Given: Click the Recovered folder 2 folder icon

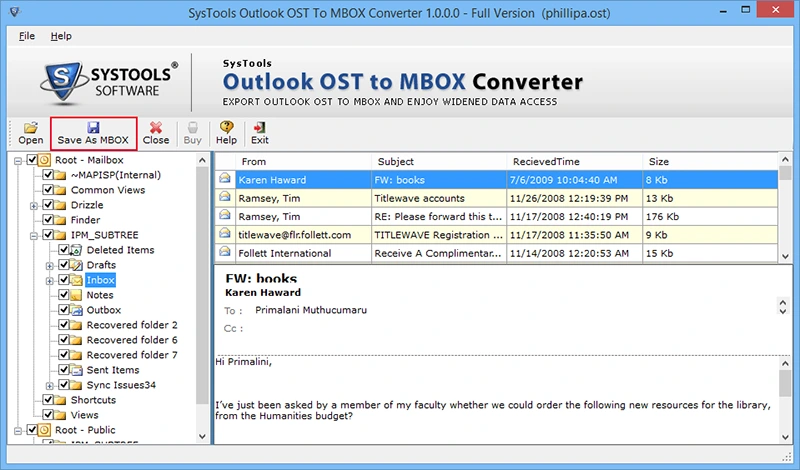Looking at the screenshot, I should pos(76,325).
